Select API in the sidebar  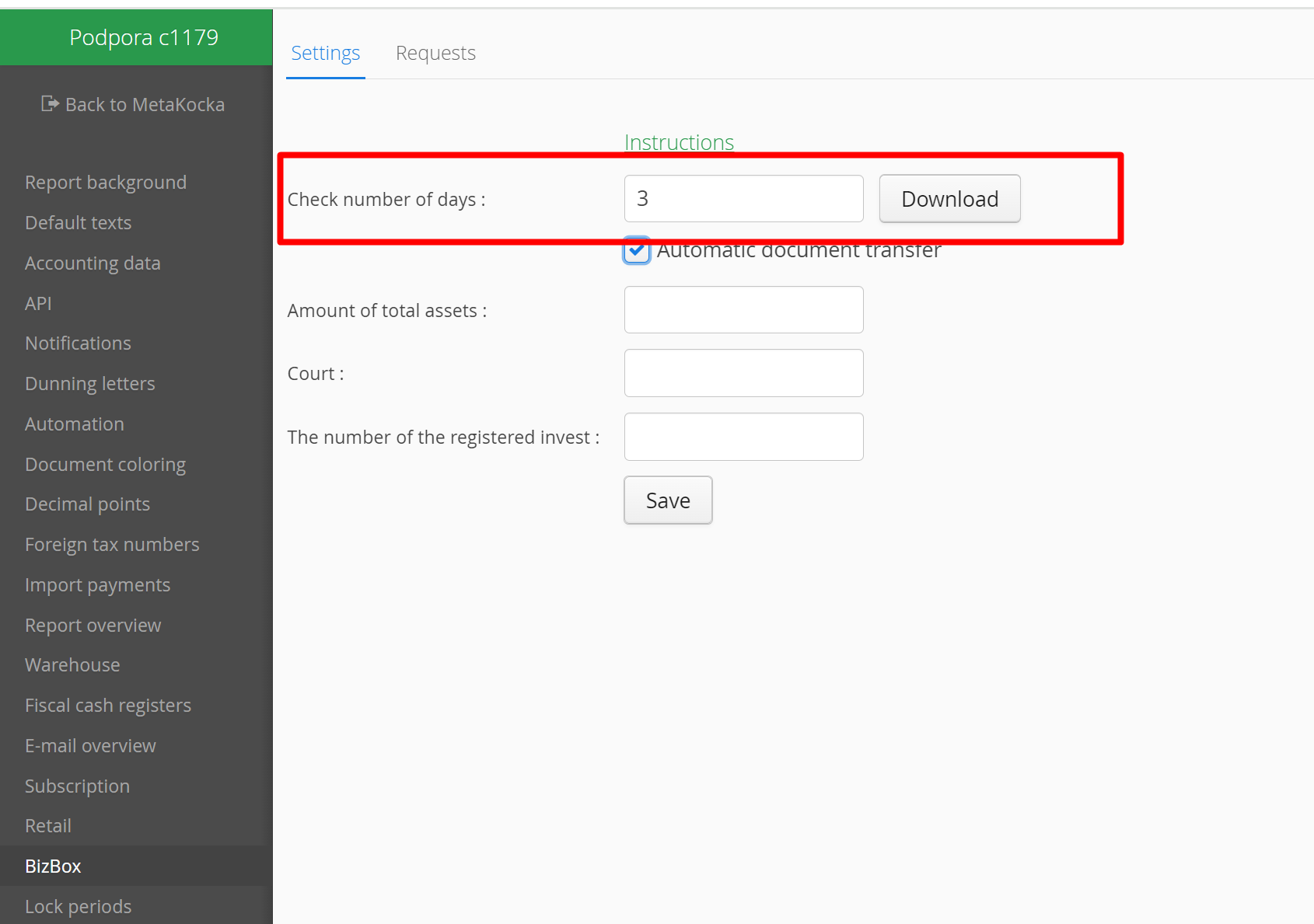point(38,303)
